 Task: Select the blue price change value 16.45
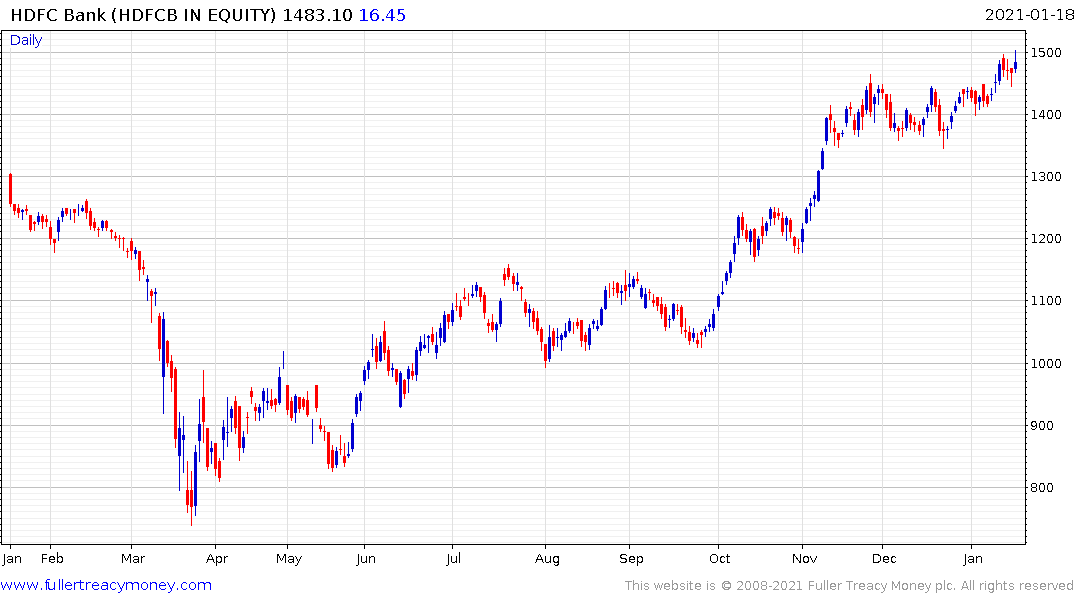click(382, 15)
